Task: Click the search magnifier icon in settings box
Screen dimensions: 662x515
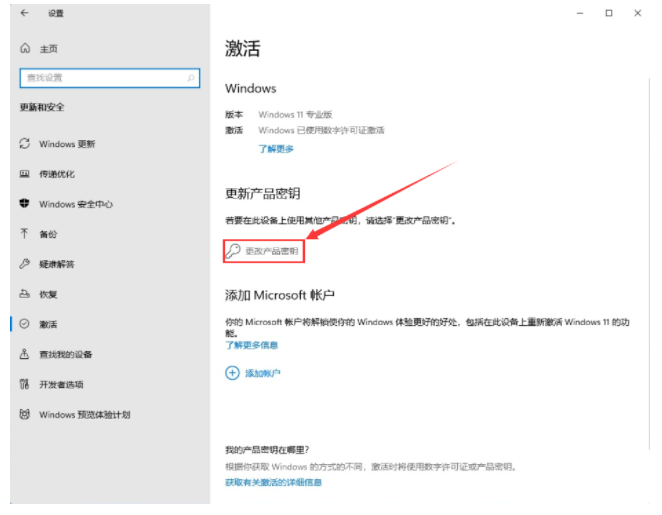Action: point(191,78)
